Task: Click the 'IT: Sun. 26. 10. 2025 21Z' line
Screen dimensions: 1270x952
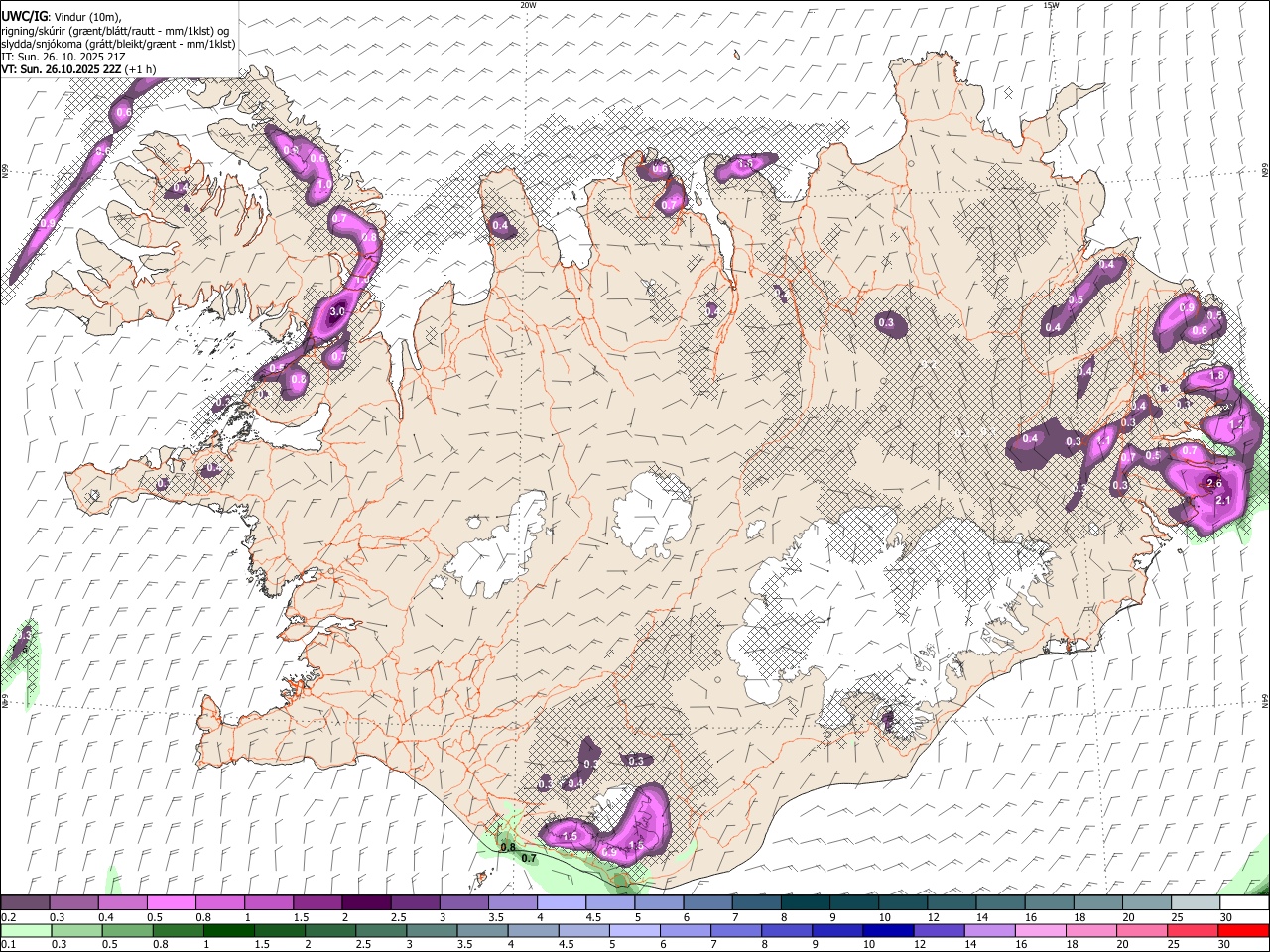Action: tap(63, 57)
